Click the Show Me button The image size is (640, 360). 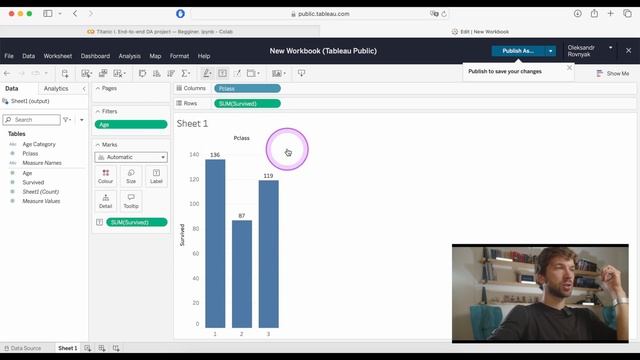[613, 73]
